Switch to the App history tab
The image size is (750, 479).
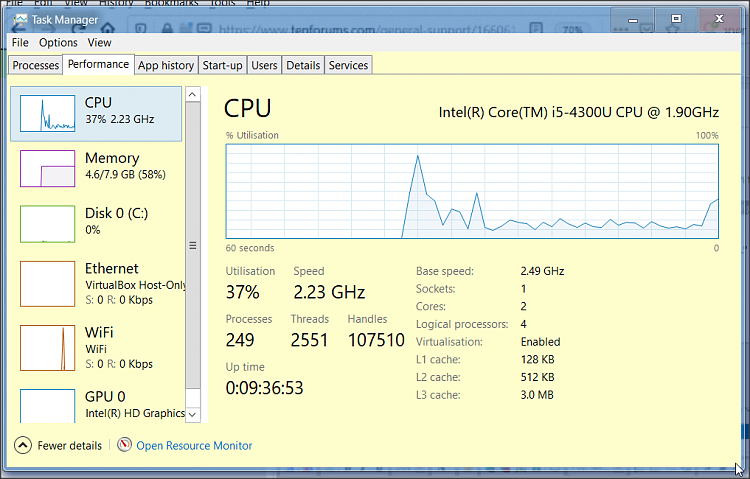166,65
